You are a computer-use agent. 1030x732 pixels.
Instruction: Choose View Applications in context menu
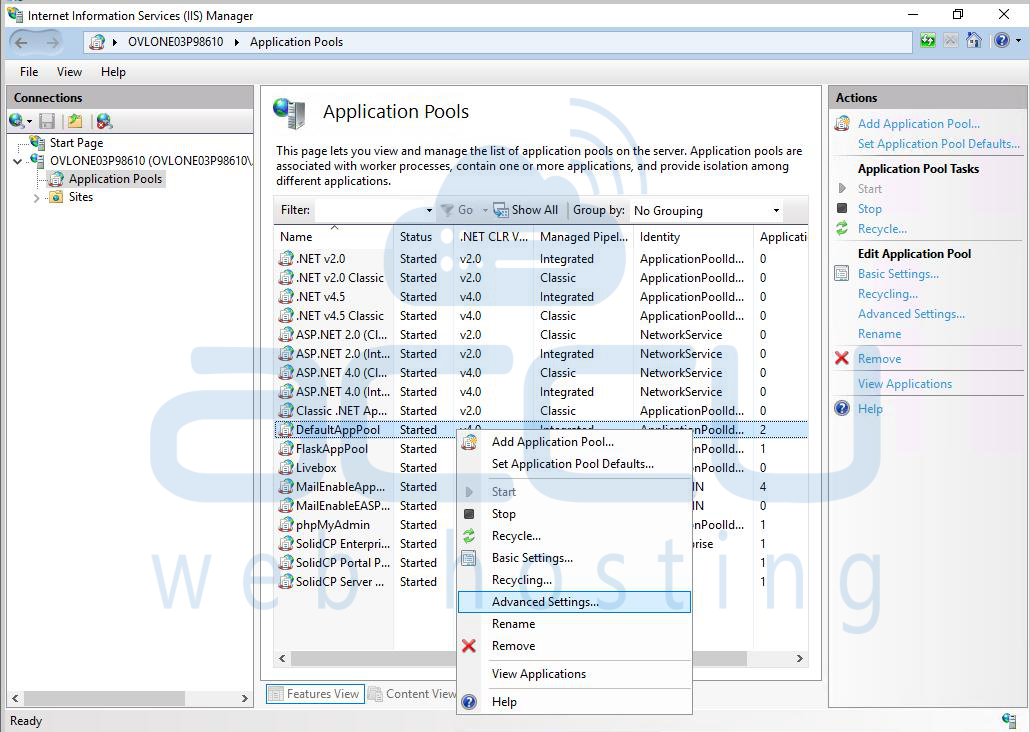coord(574,674)
